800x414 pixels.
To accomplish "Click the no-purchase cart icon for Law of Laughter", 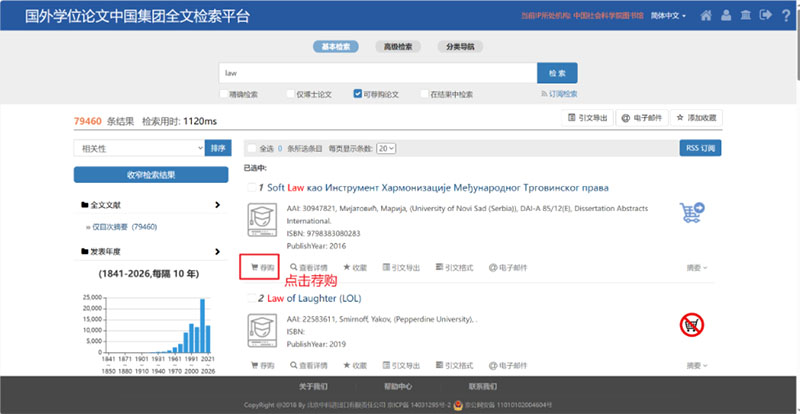I will (x=691, y=323).
